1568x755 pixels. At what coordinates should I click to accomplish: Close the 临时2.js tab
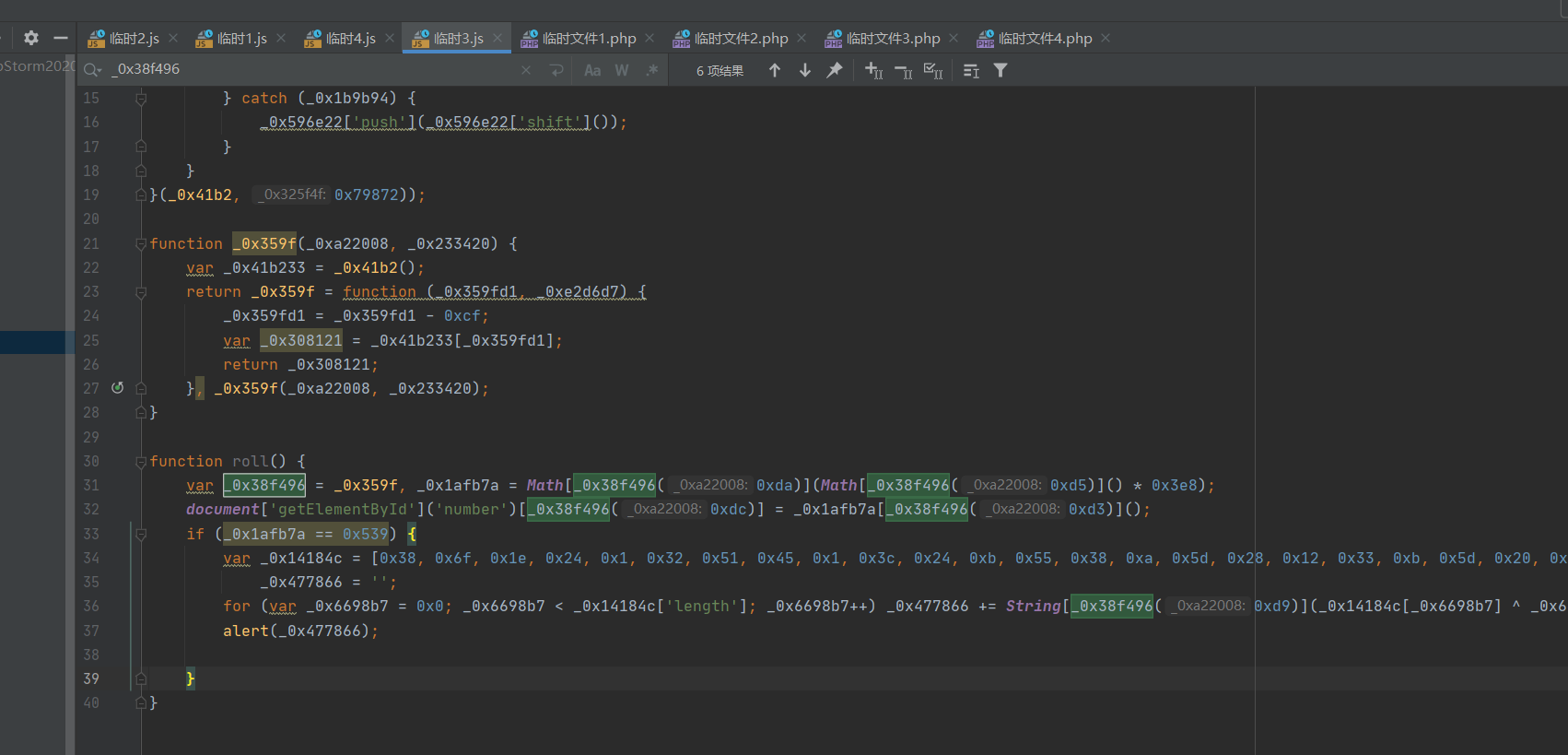[173, 38]
